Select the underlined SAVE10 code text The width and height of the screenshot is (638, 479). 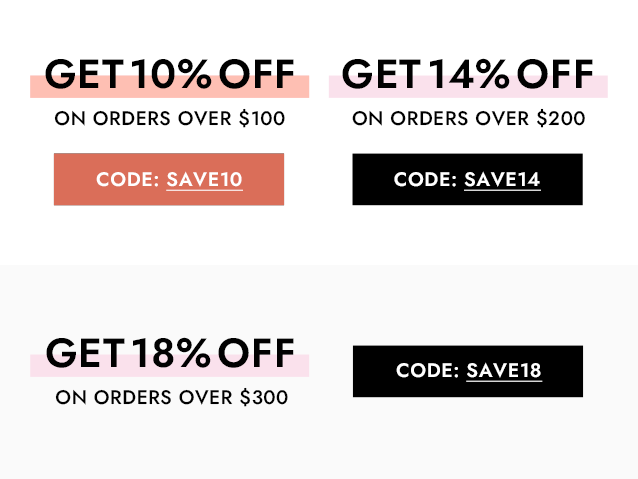(x=204, y=179)
